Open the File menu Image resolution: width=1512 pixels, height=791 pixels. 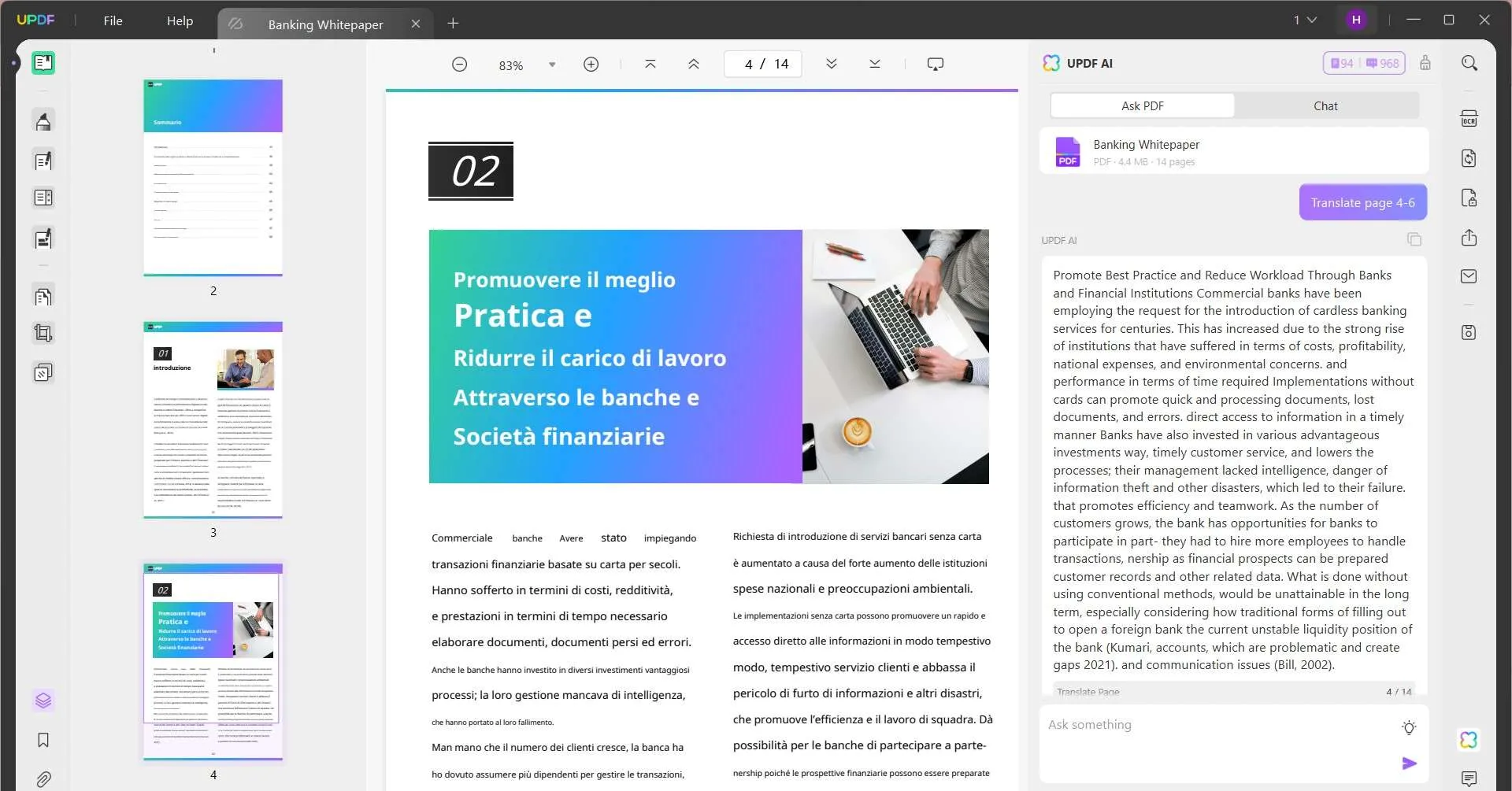pyautogui.click(x=113, y=20)
